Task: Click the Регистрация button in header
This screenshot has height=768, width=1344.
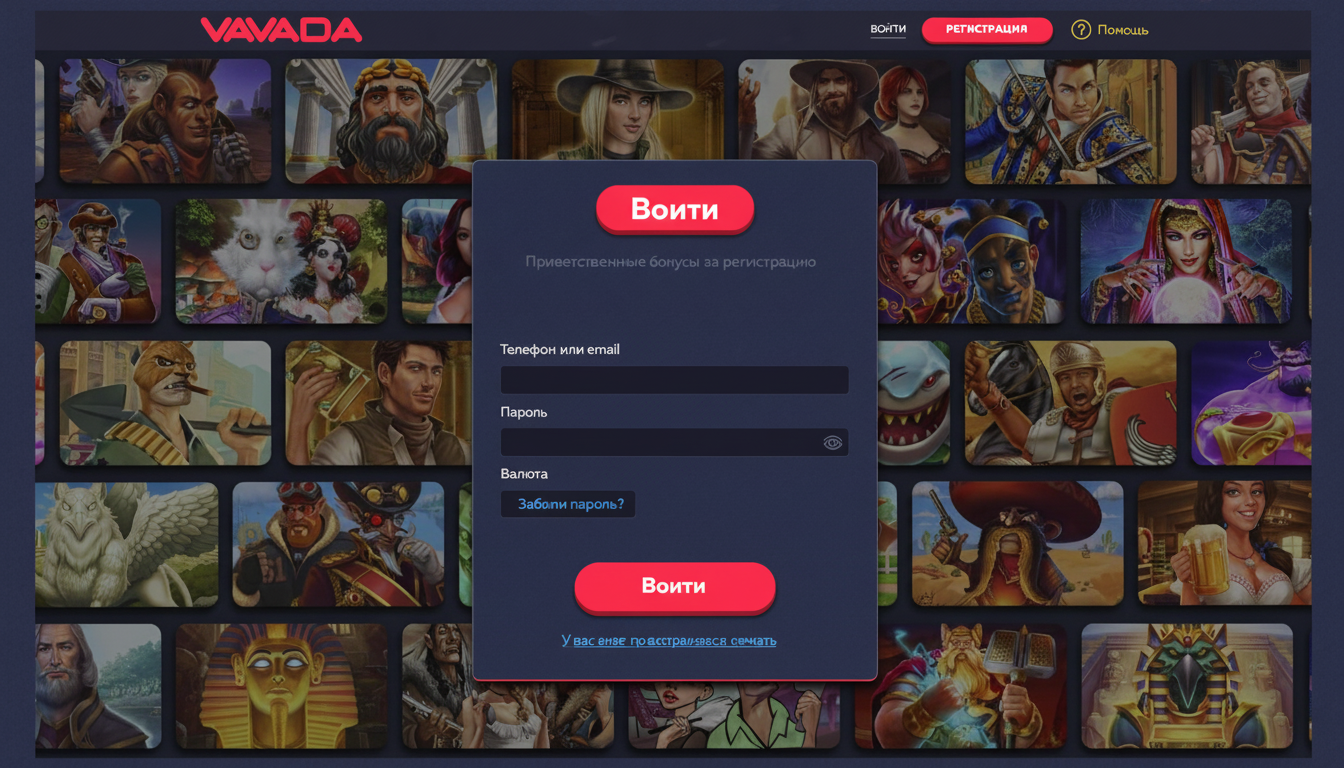Action: pos(987,30)
